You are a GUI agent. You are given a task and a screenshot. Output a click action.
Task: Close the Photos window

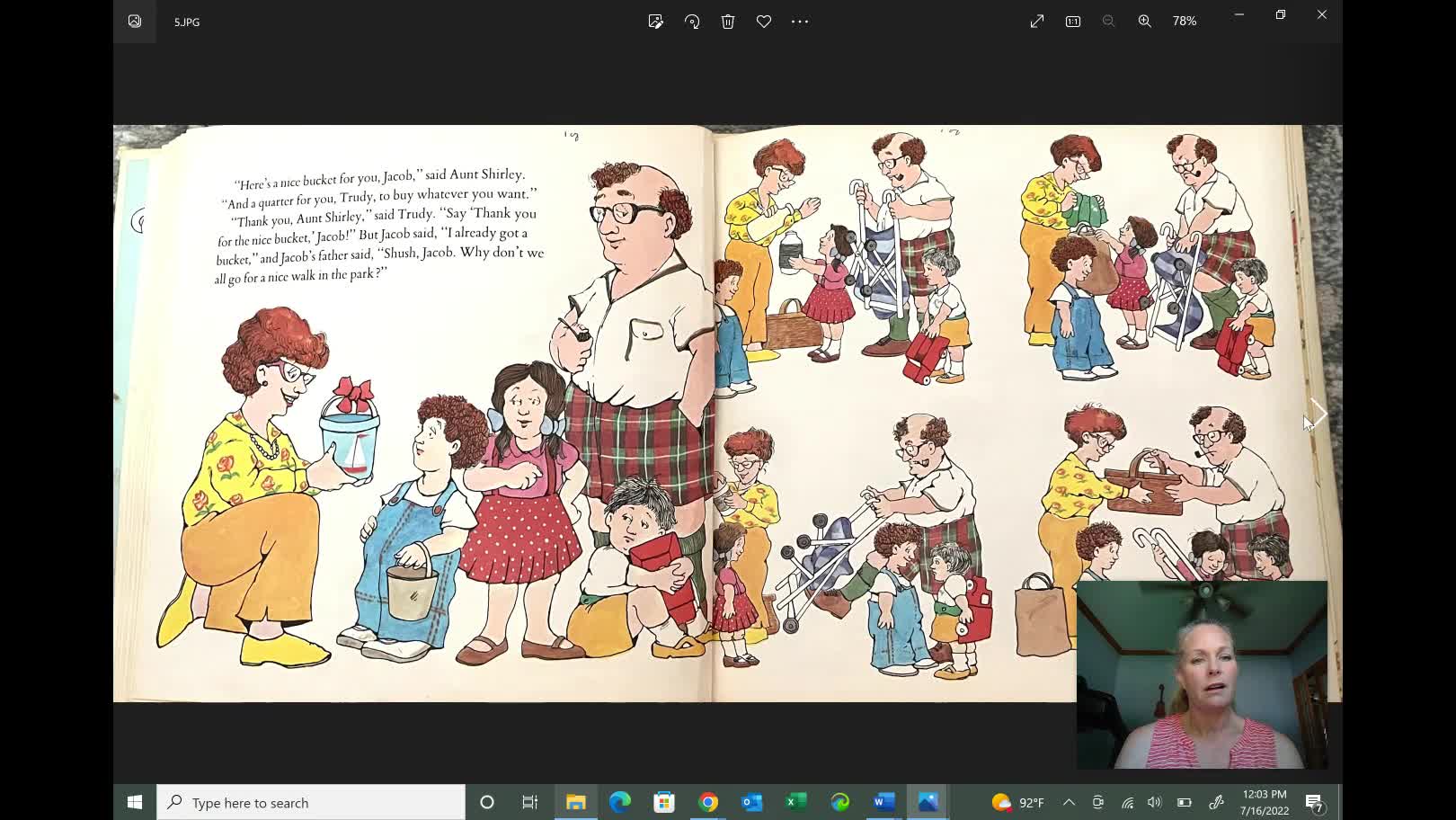(1322, 14)
